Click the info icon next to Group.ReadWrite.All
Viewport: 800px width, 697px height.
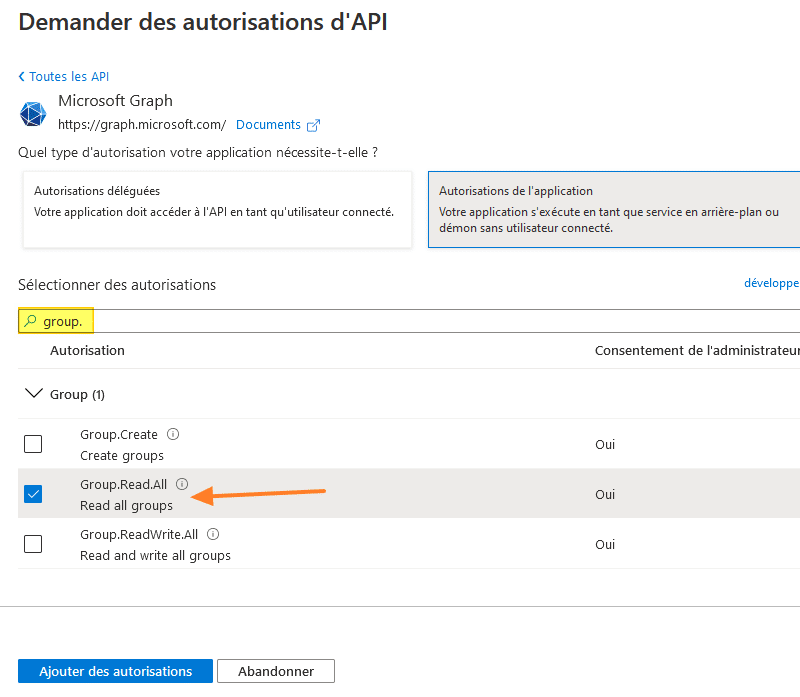click(x=213, y=534)
